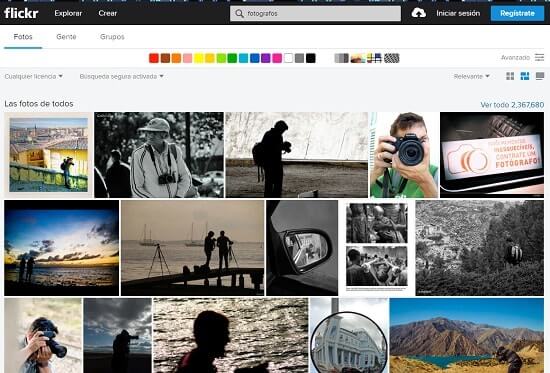Image resolution: width=550 pixels, height=373 pixels.
Task: Click Ver todo 2,367,680 link
Action: click(512, 105)
